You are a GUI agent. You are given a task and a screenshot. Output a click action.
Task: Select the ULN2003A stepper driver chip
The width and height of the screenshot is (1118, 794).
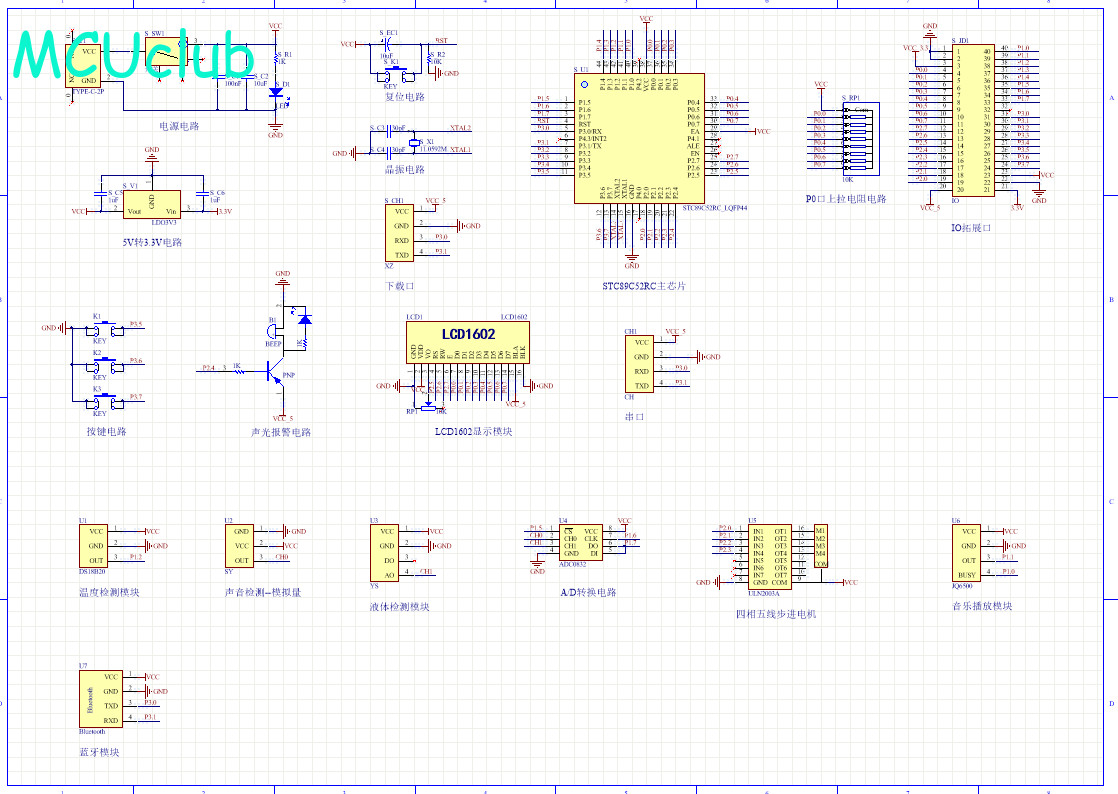[771, 555]
